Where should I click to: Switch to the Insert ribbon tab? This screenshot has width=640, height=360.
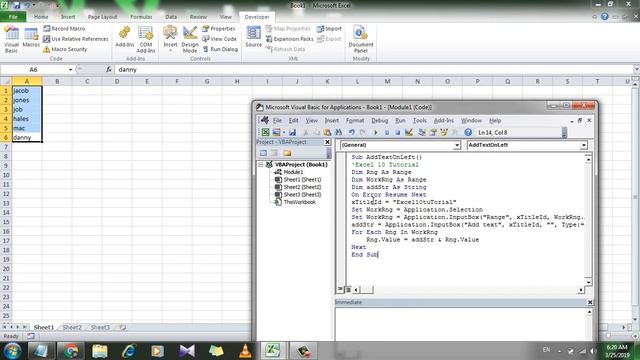tap(68, 17)
